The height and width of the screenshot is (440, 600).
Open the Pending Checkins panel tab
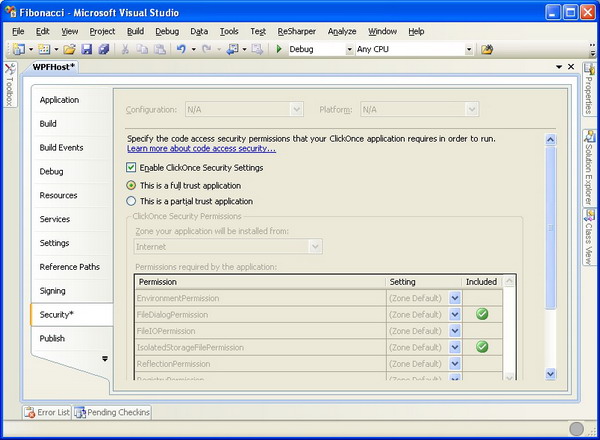(x=112, y=412)
